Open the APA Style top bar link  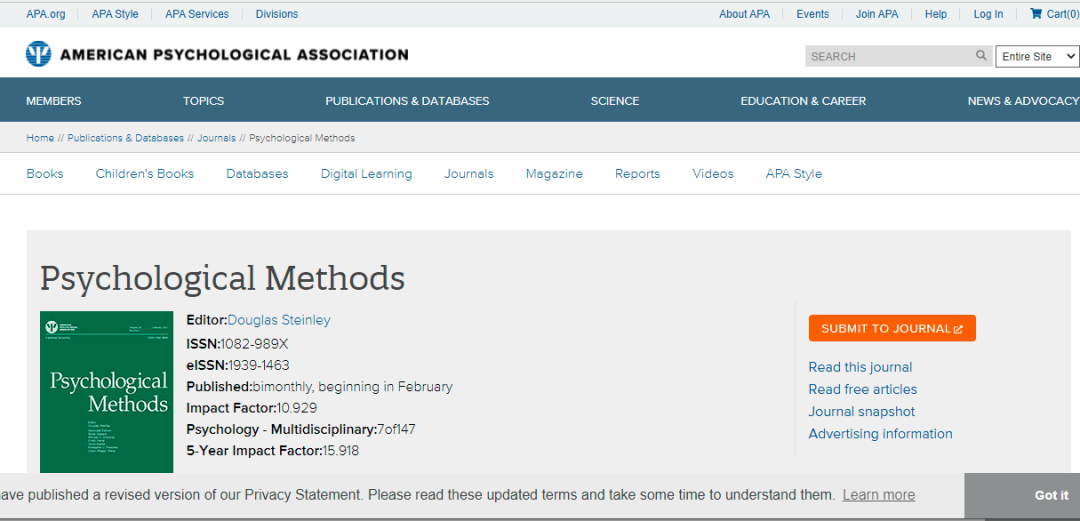click(115, 14)
